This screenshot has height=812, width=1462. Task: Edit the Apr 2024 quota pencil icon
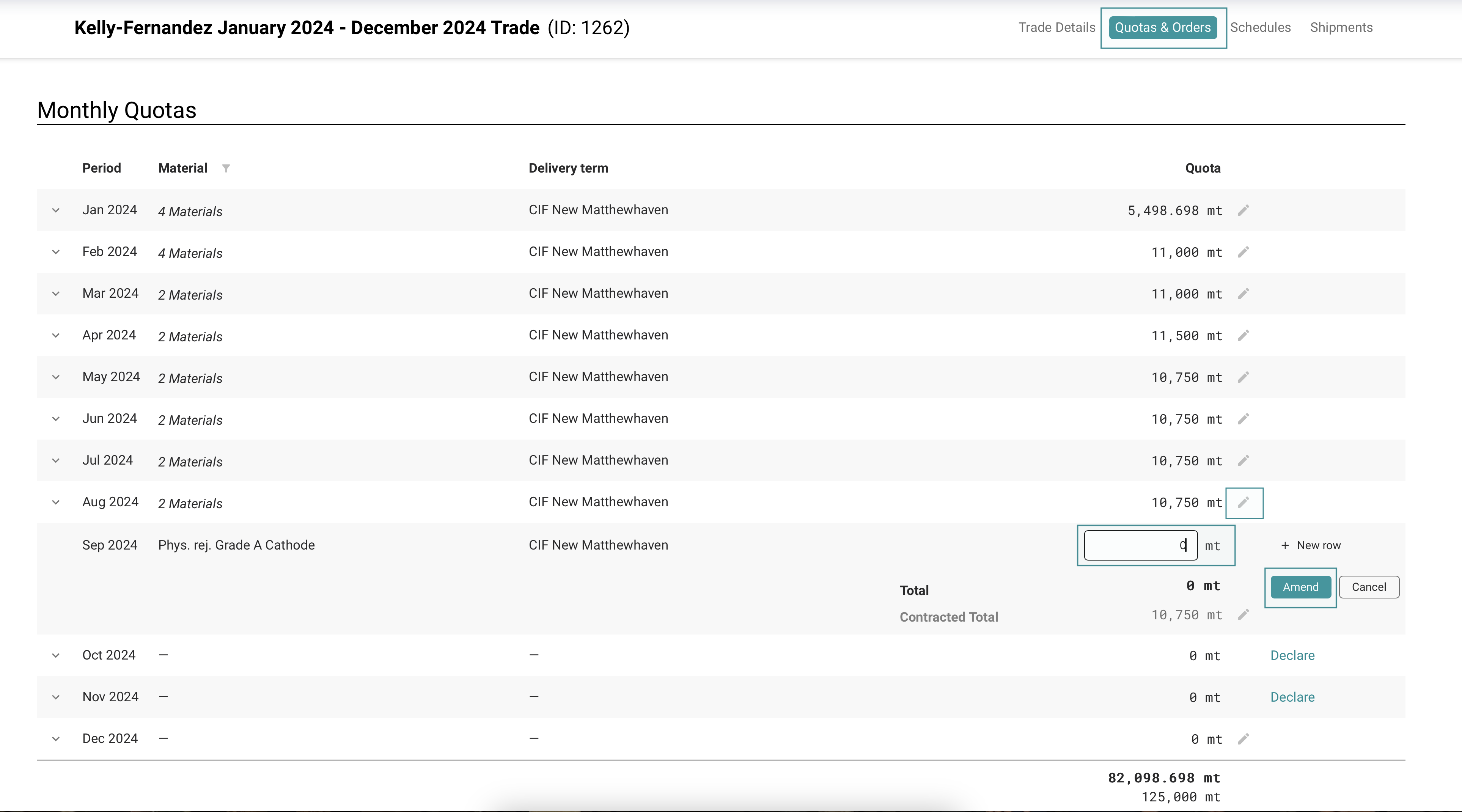[1243, 335]
